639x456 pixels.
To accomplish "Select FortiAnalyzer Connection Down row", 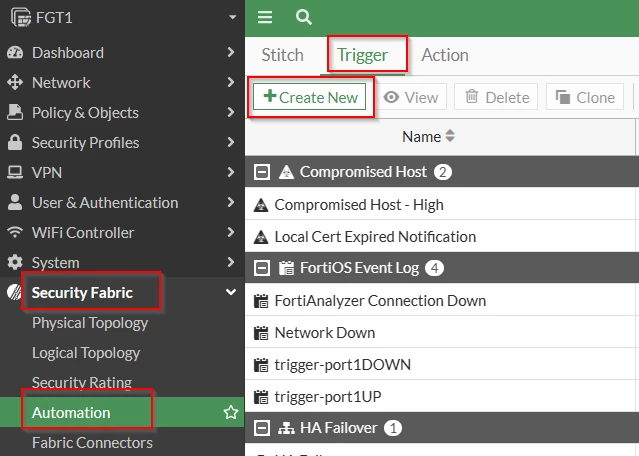I will tap(442, 301).
